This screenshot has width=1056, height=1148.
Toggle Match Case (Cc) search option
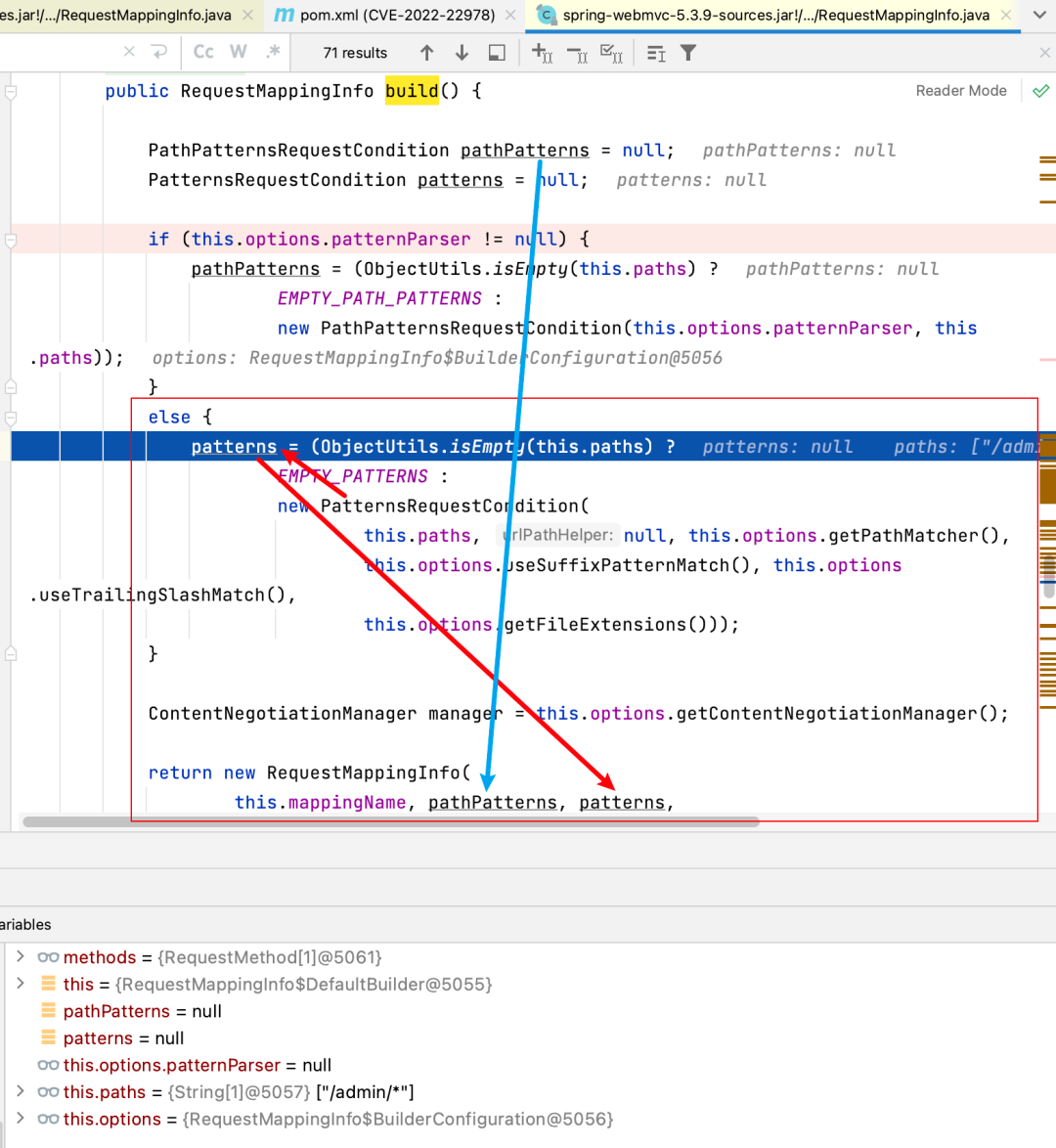pos(203,52)
